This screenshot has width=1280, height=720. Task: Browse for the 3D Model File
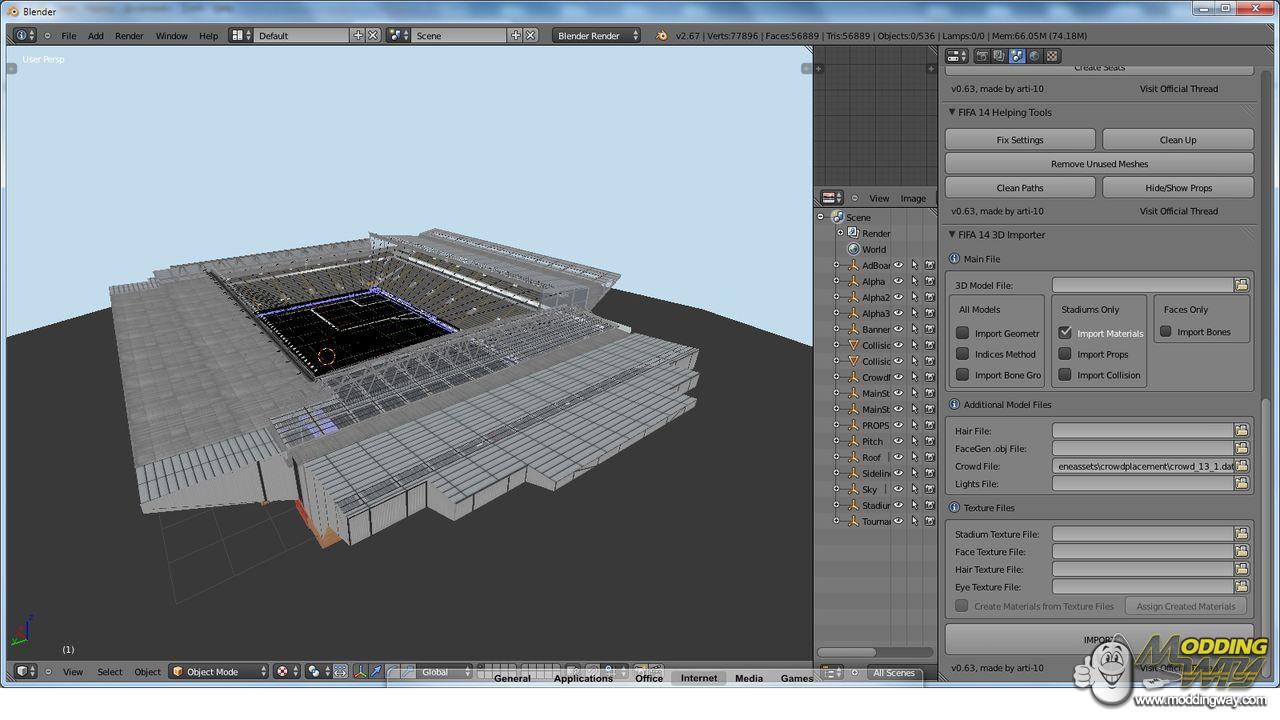tap(1241, 285)
